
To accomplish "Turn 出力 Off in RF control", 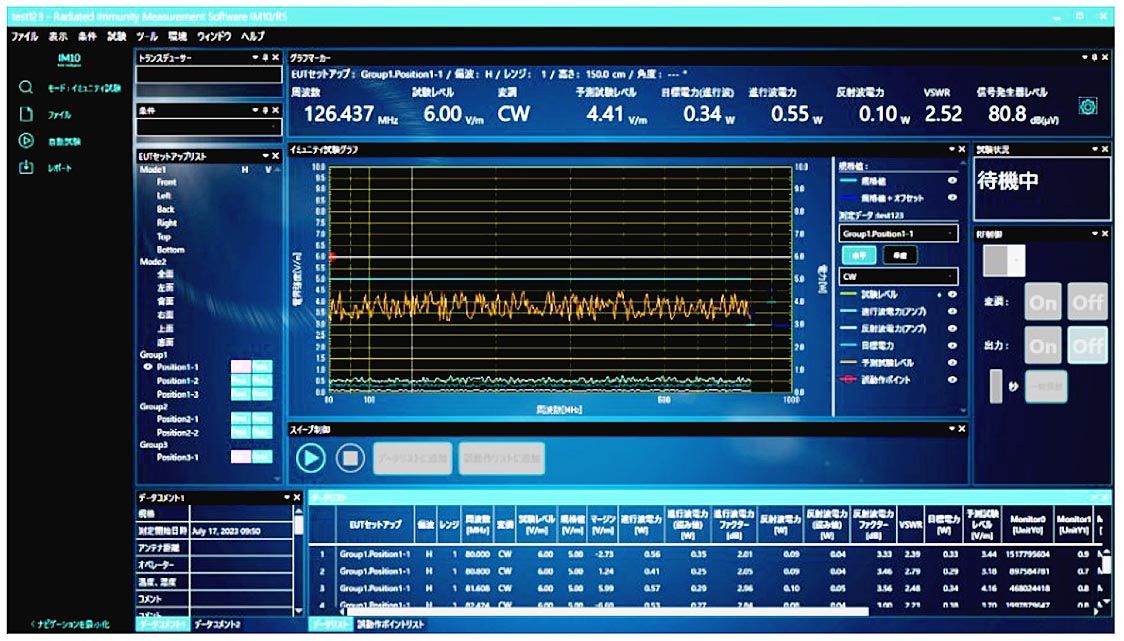I will [1087, 345].
